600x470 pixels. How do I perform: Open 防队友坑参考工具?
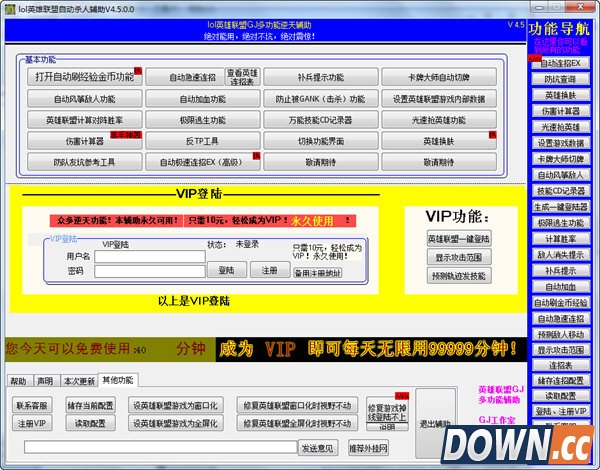click(85, 162)
